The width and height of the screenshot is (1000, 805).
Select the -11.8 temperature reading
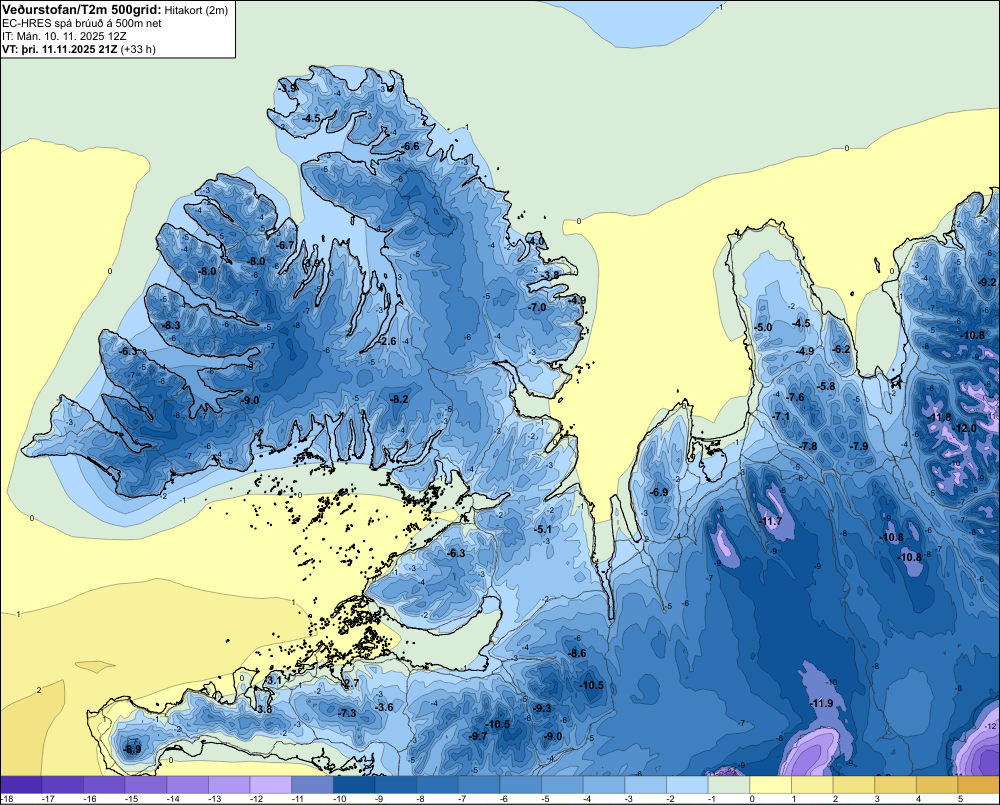pyautogui.click(x=941, y=418)
